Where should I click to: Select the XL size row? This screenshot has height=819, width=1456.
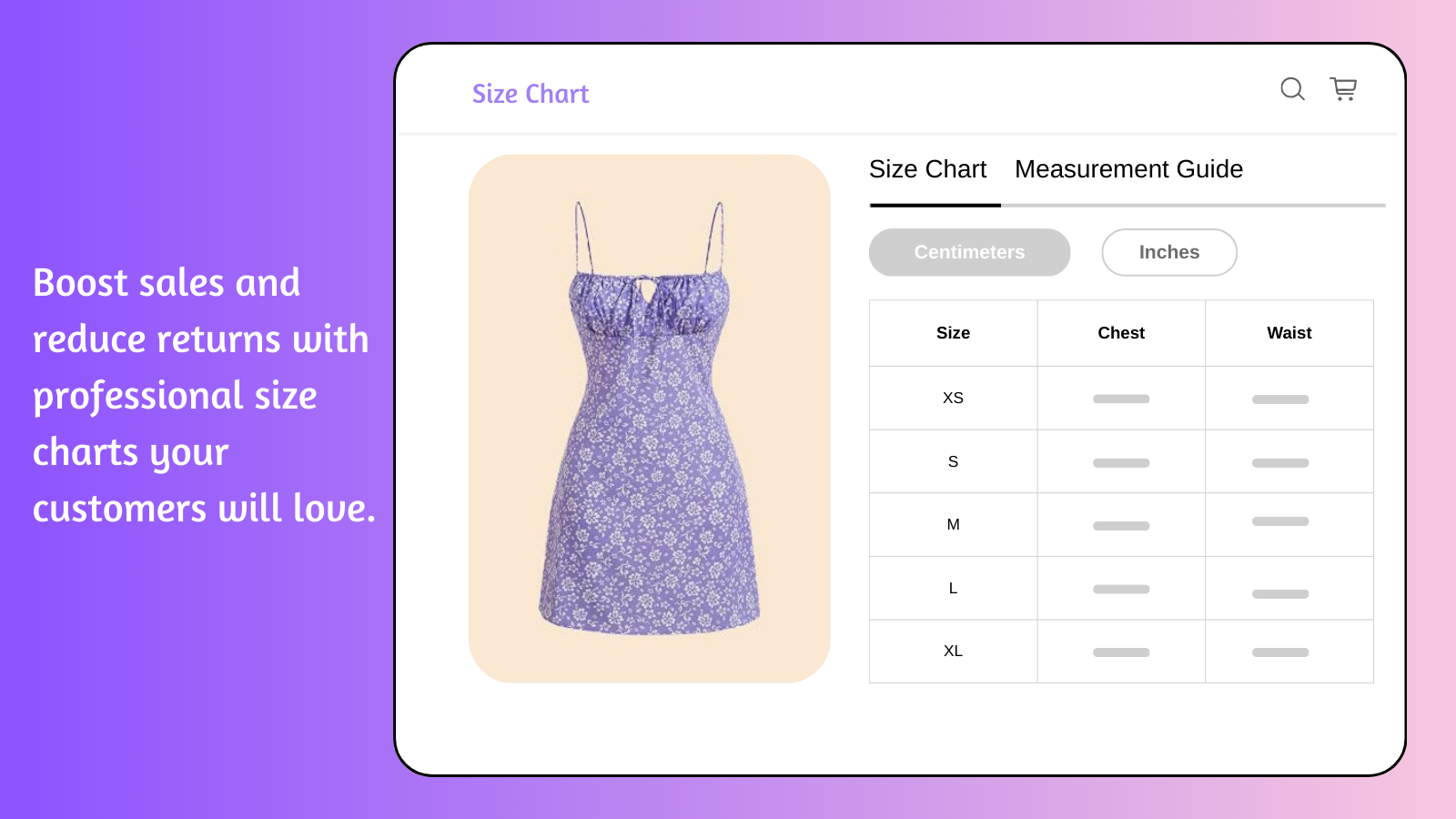pyautogui.click(x=953, y=651)
